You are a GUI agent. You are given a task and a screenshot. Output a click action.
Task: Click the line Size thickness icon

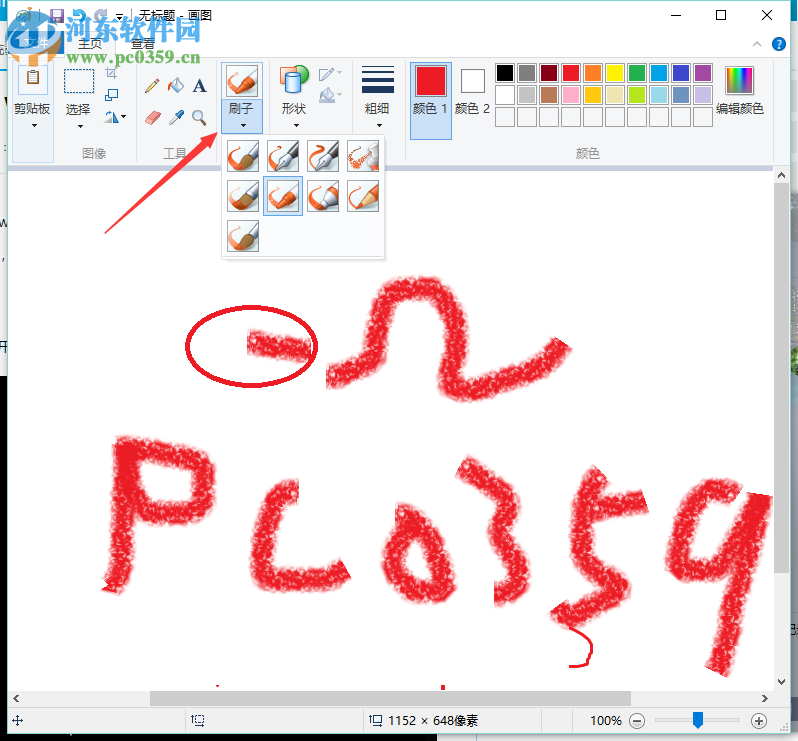point(378,80)
